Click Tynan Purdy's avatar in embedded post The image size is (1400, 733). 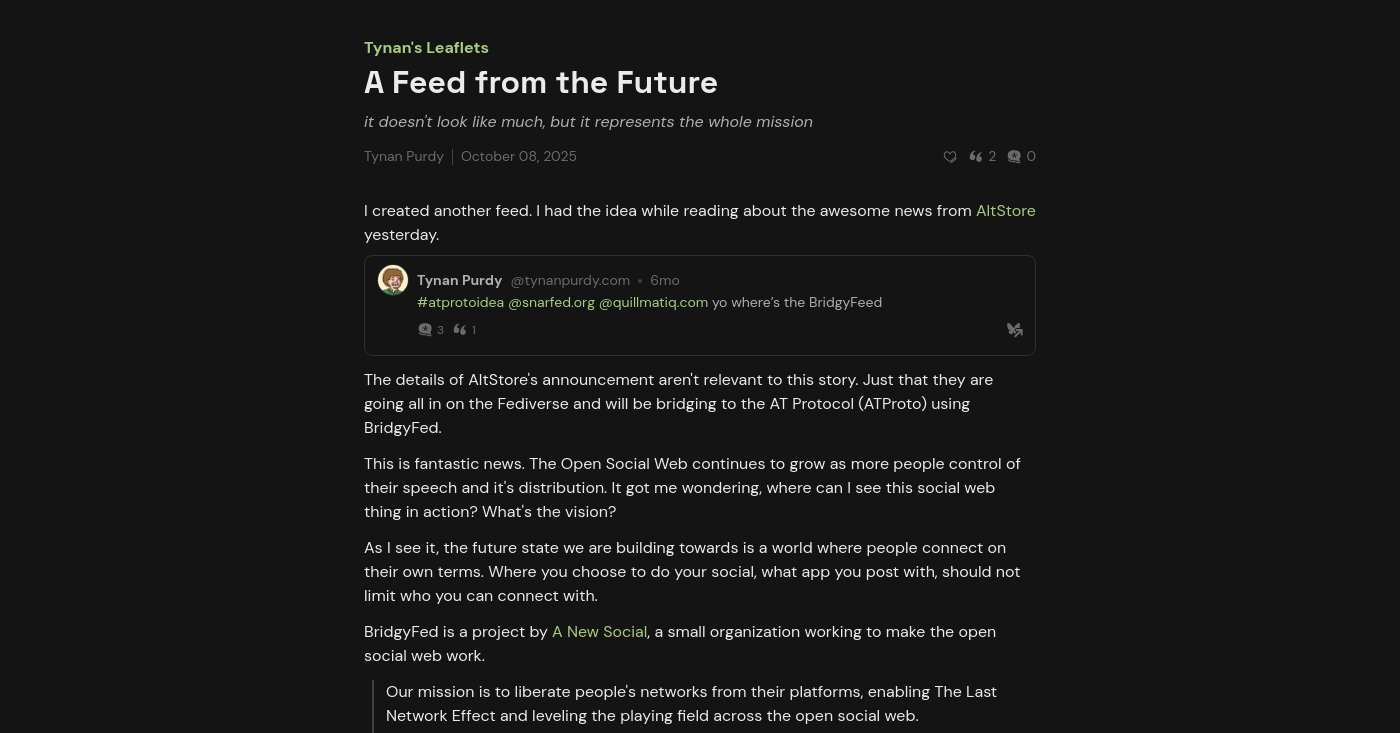click(393, 280)
